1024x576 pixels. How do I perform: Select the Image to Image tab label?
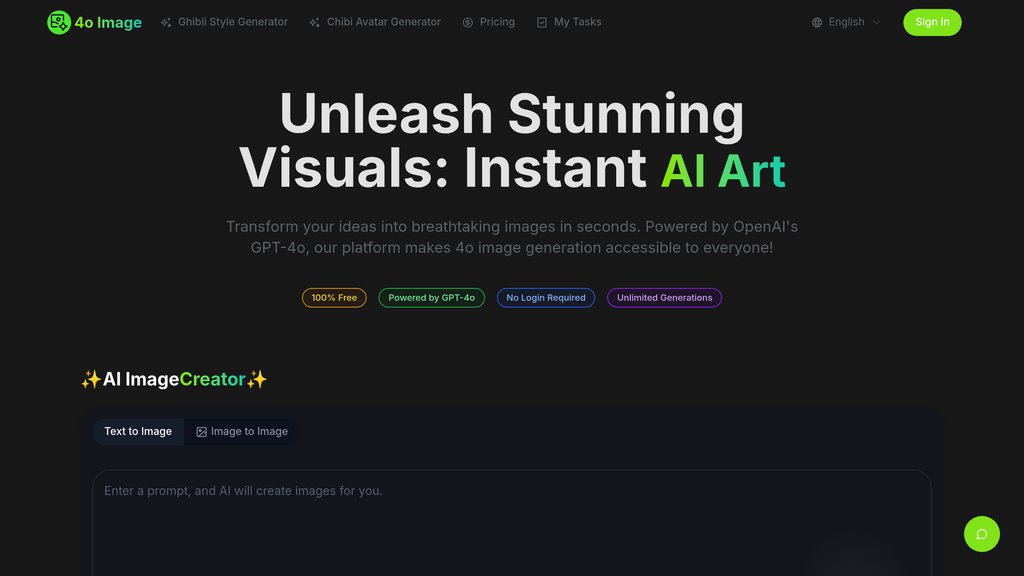249,432
